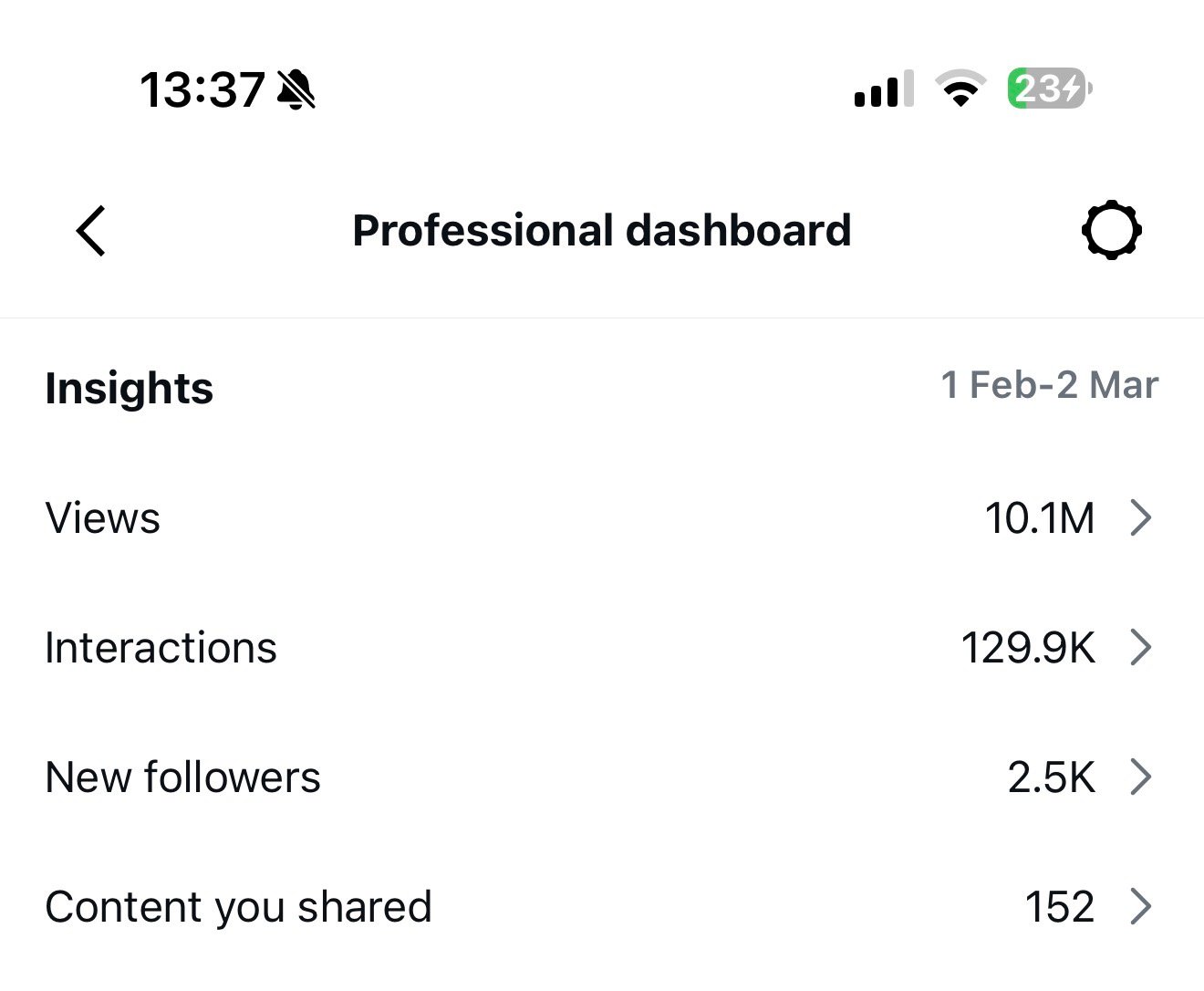Screen dimensions: 1204x991
Task: Tap the 2.5K new followers count
Action: pyautogui.click(x=1051, y=777)
